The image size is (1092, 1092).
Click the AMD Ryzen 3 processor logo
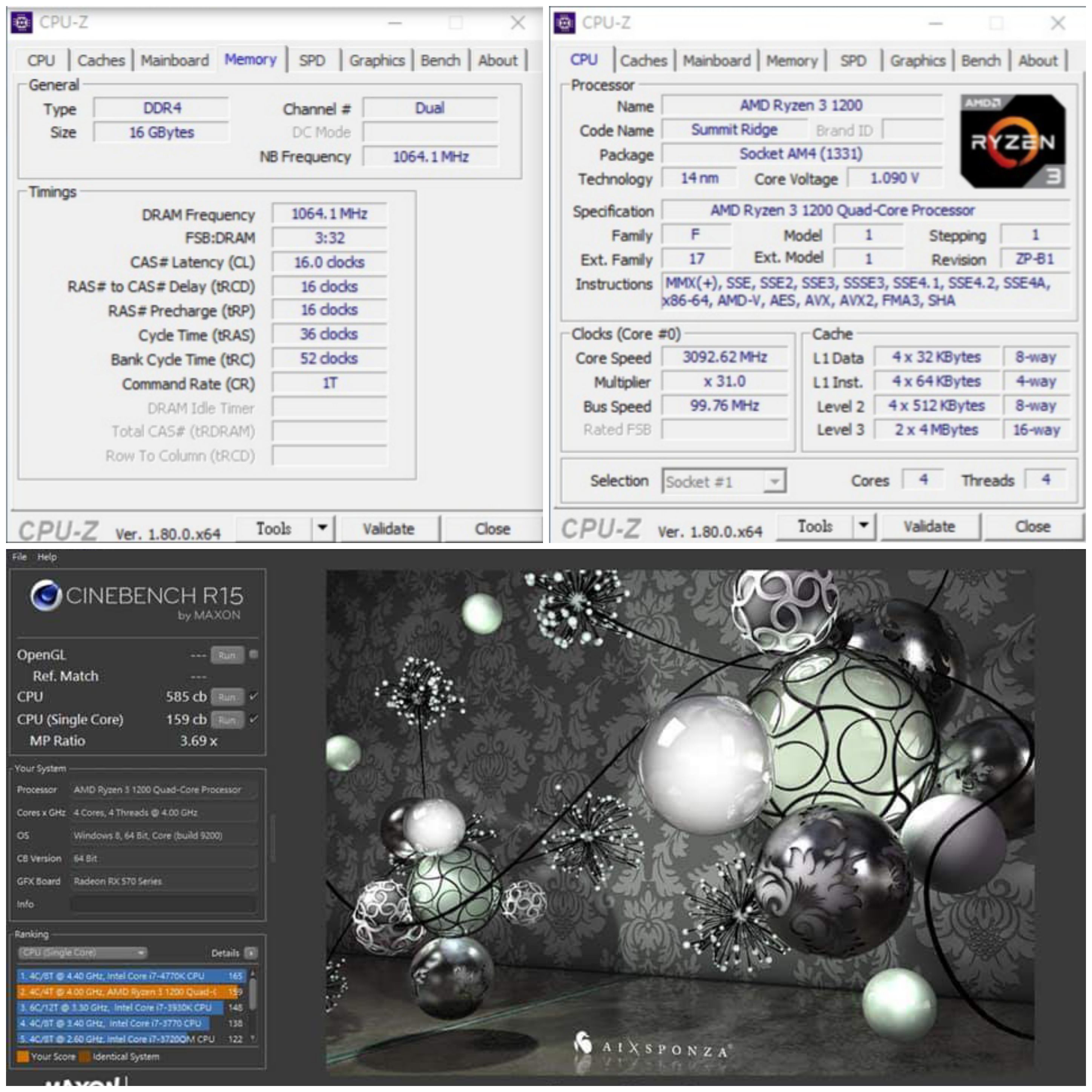(1013, 141)
